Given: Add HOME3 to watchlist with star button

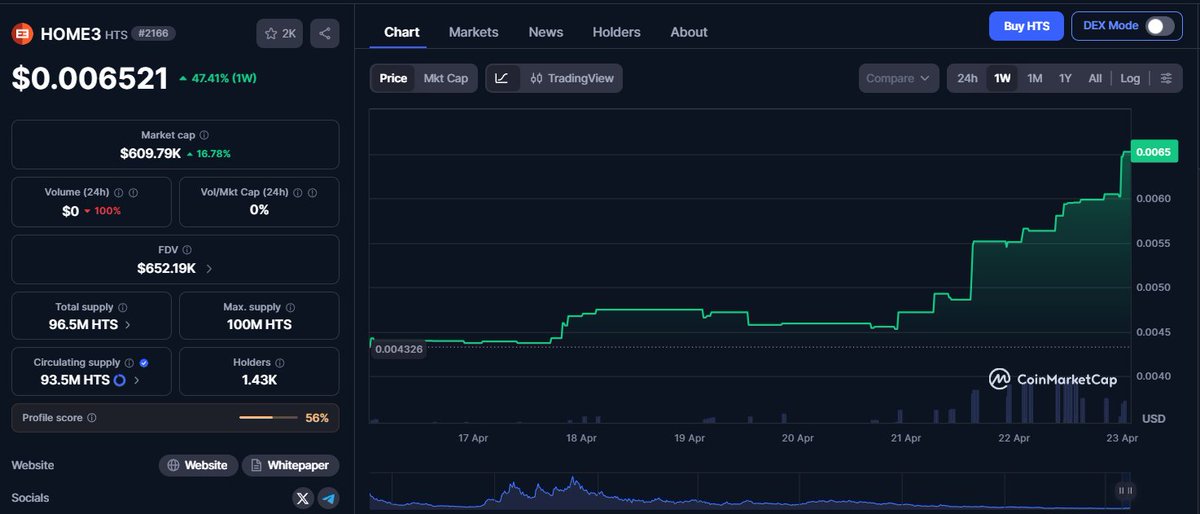Looking at the screenshot, I should tap(280, 33).
